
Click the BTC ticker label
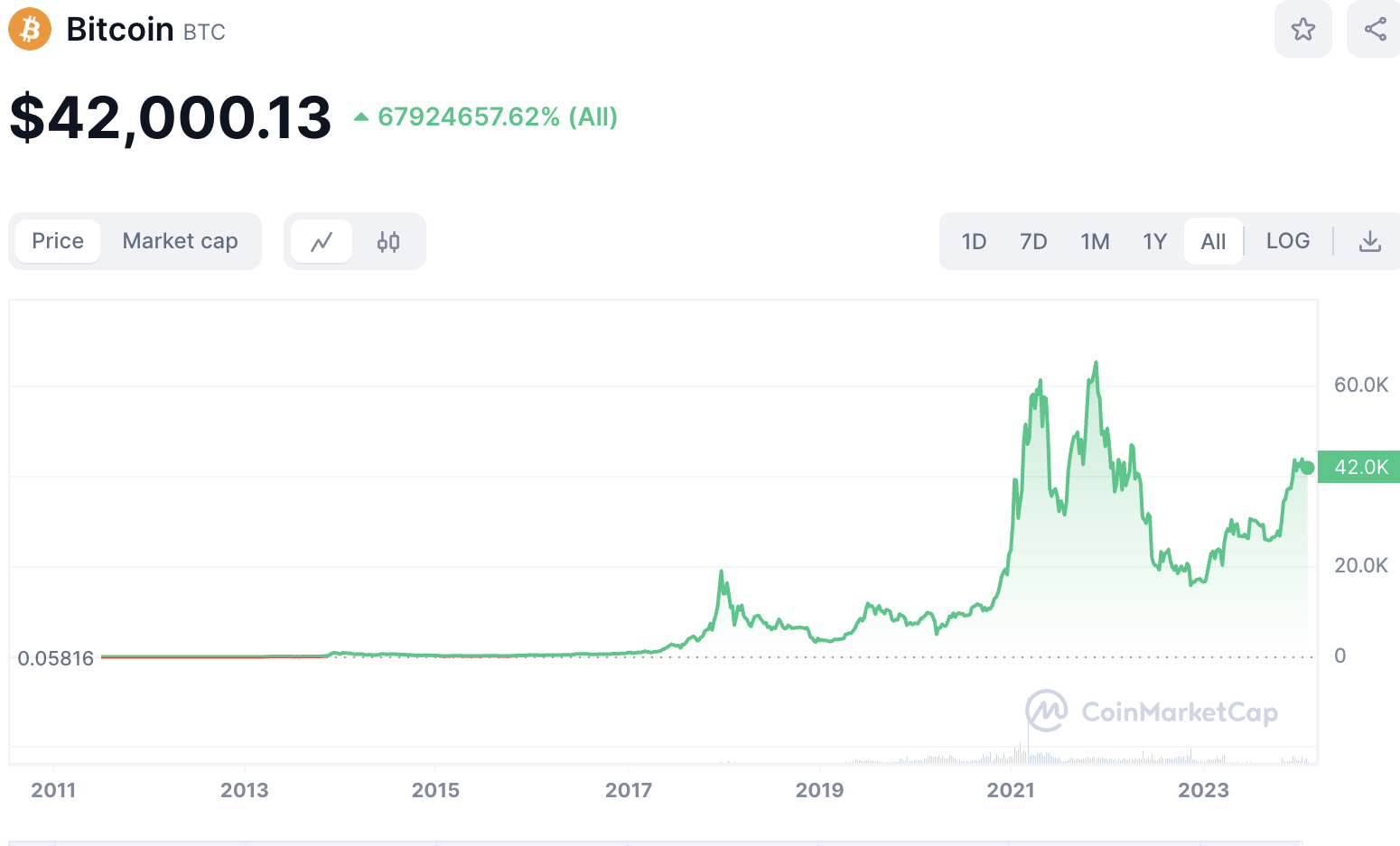point(204,33)
